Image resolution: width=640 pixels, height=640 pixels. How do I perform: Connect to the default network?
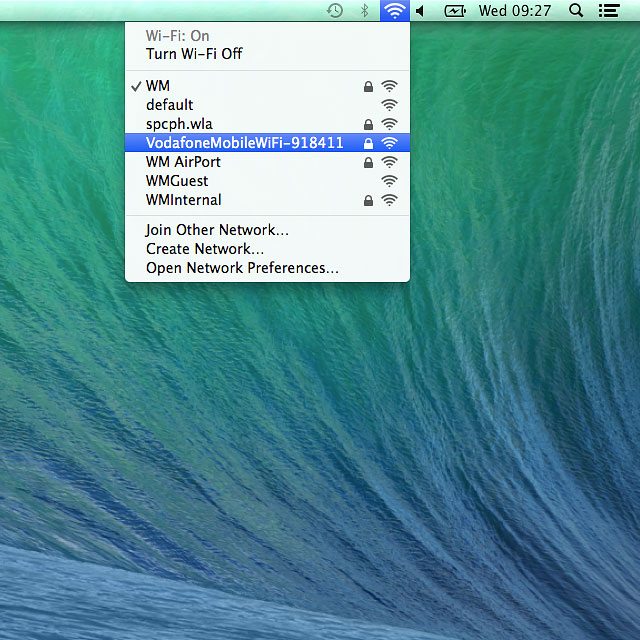pos(267,105)
